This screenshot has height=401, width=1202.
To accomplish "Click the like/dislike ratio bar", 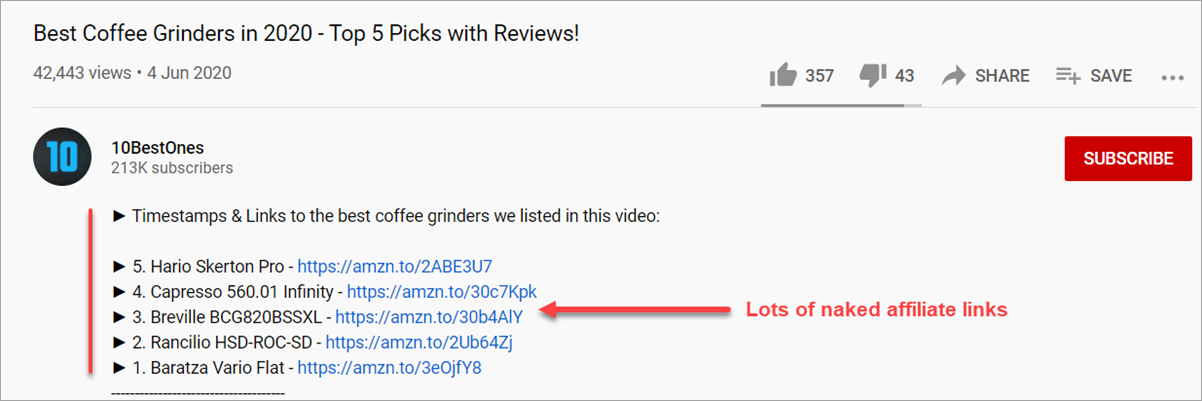I will coord(842,105).
